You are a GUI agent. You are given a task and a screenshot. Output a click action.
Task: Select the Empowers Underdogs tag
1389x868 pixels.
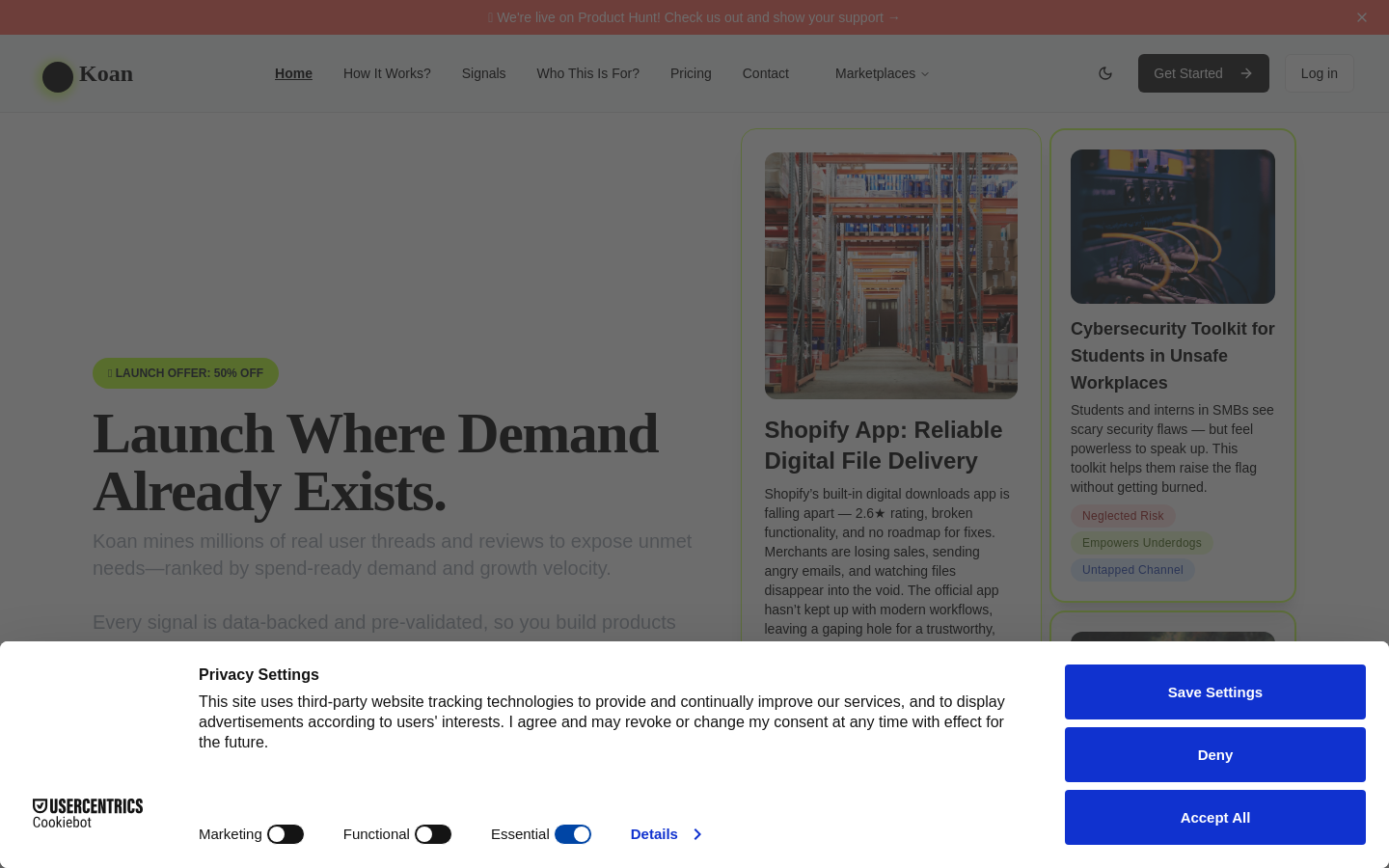(x=1141, y=543)
